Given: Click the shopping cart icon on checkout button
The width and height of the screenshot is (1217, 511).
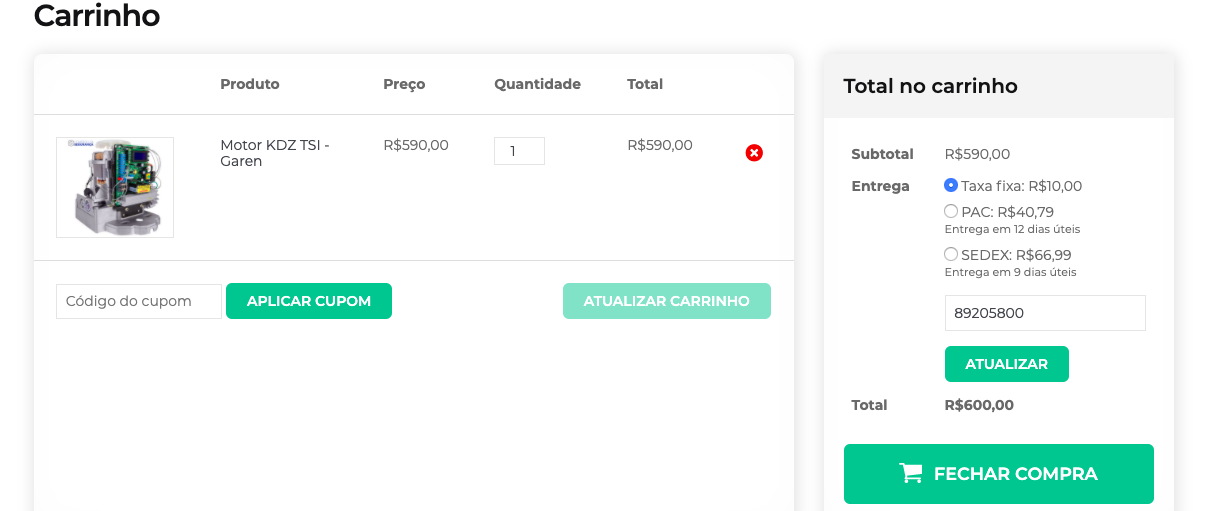Looking at the screenshot, I should click(x=911, y=474).
